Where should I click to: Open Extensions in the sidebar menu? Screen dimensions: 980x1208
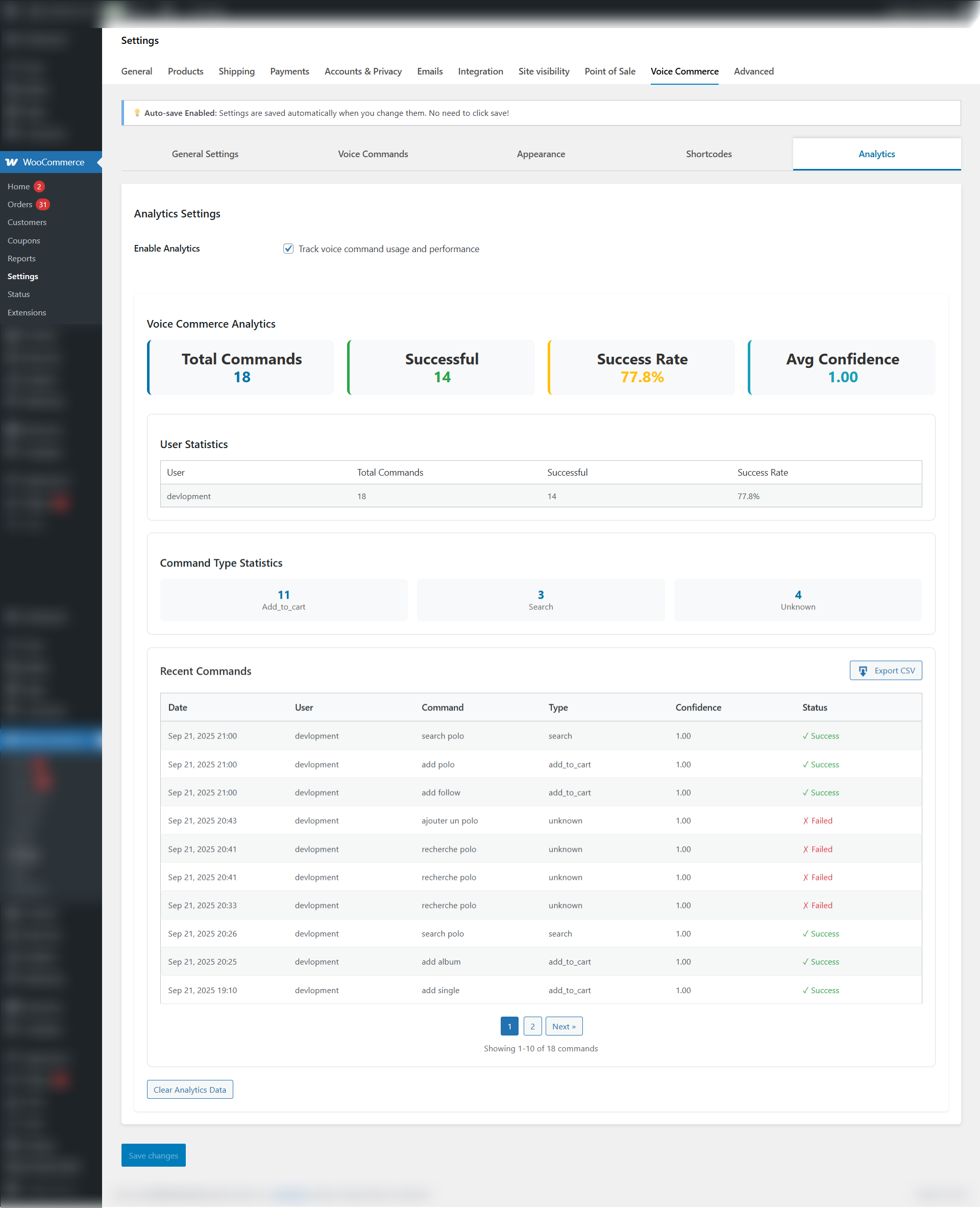click(x=27, y=312)
